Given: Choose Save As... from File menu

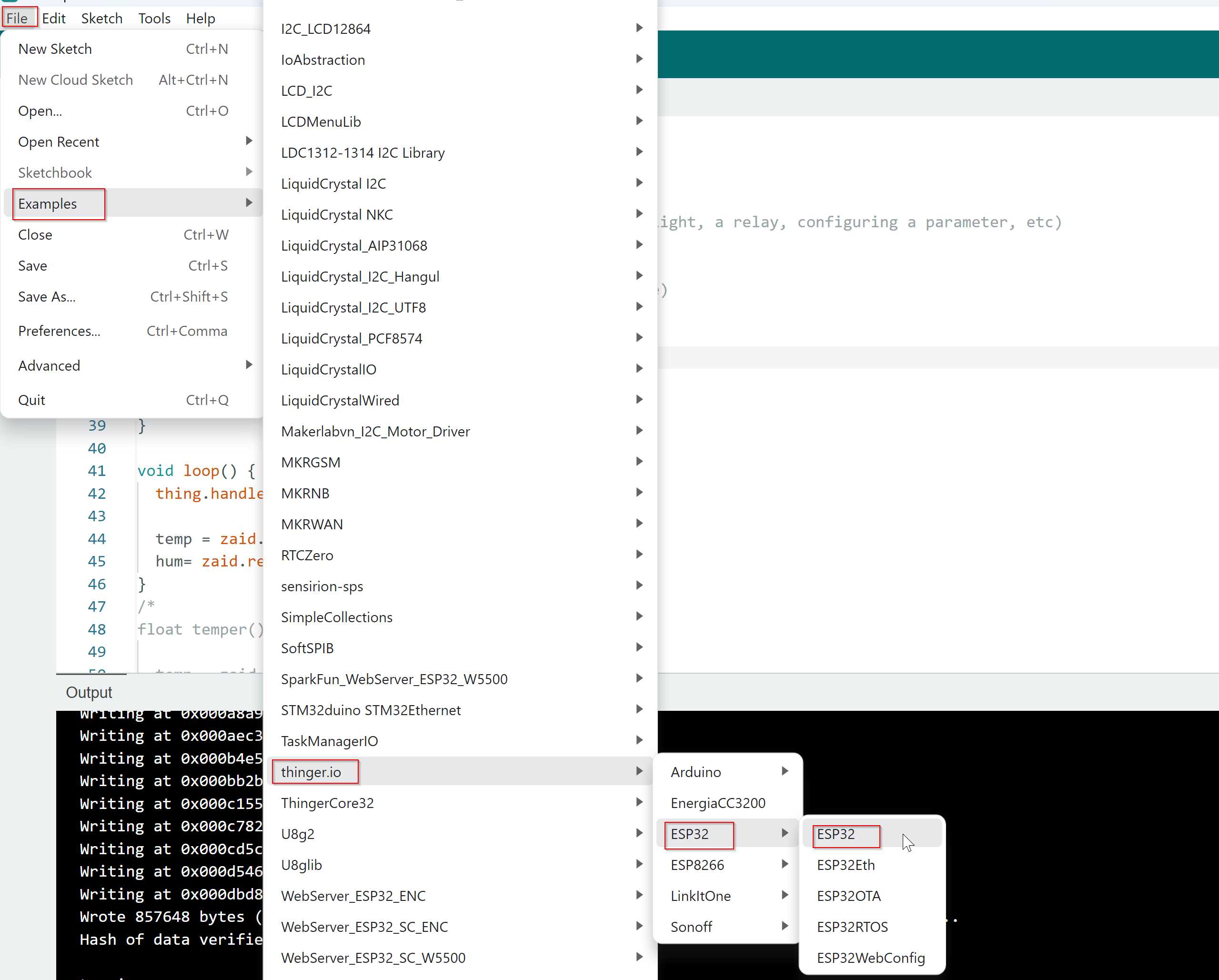Looking at the screenshot, I should coord(133,297).
